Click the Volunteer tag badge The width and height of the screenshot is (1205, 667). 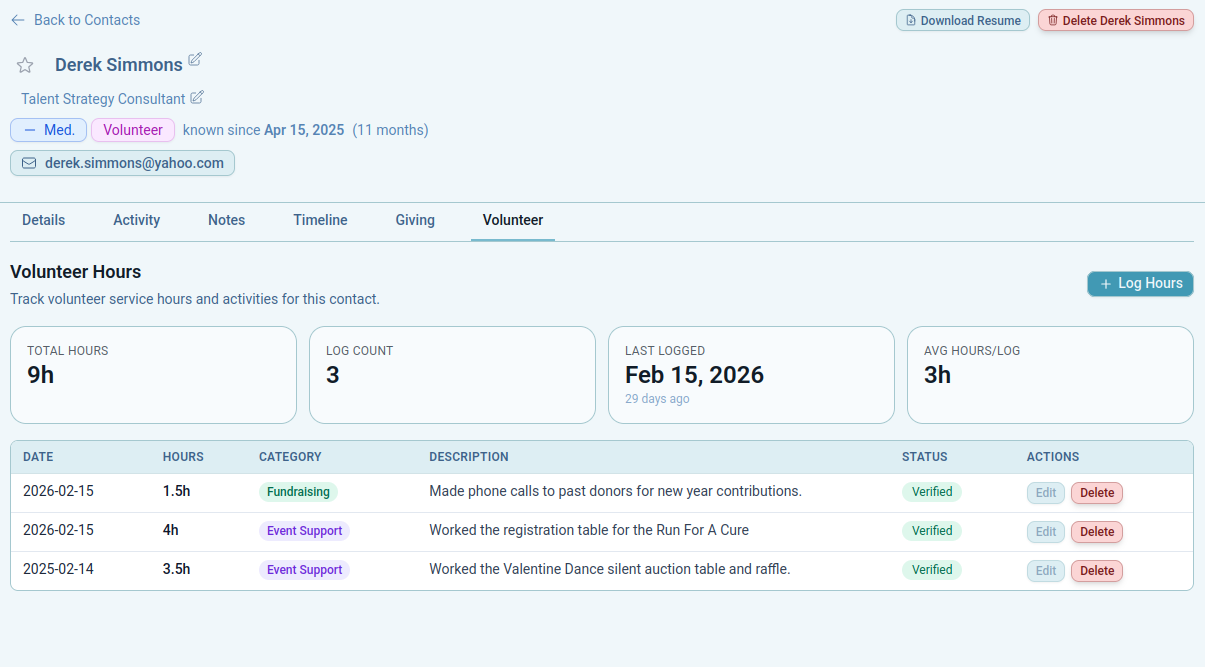point(133,130)
